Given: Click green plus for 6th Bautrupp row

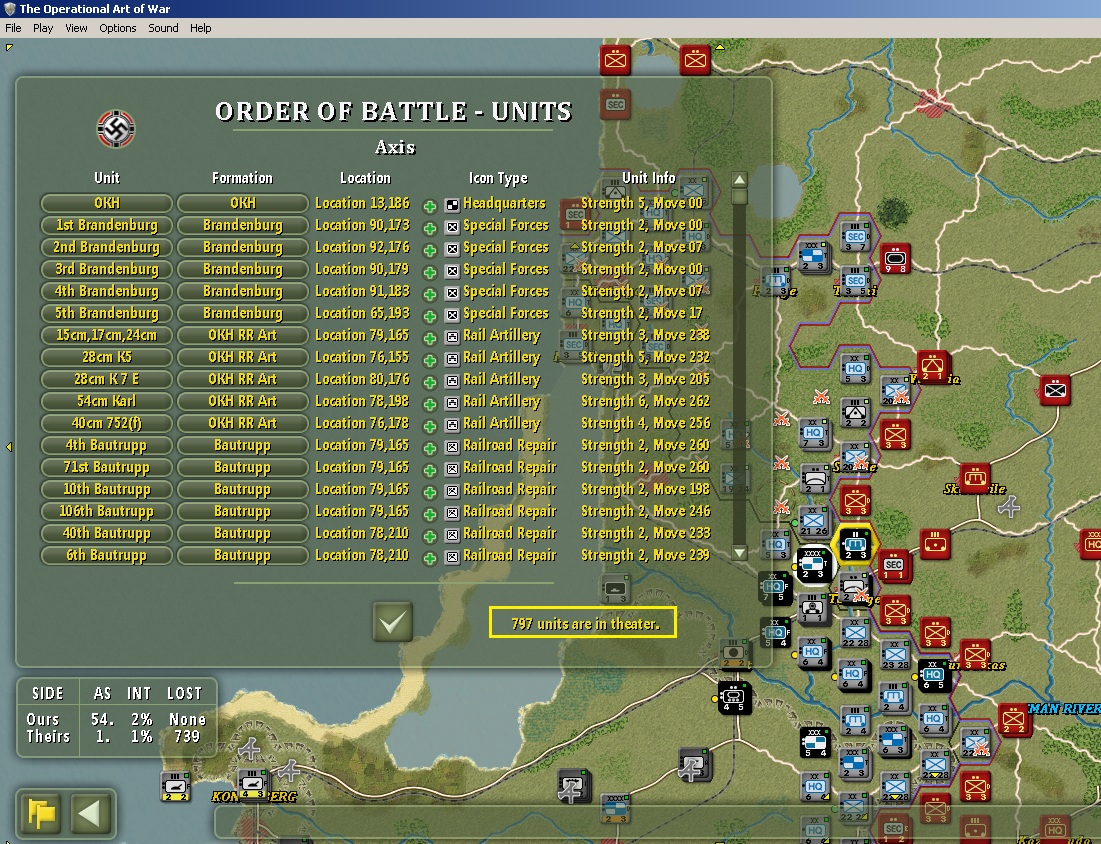Looking at the screenshot, I should pyautogui.click(x=430, y=558).
